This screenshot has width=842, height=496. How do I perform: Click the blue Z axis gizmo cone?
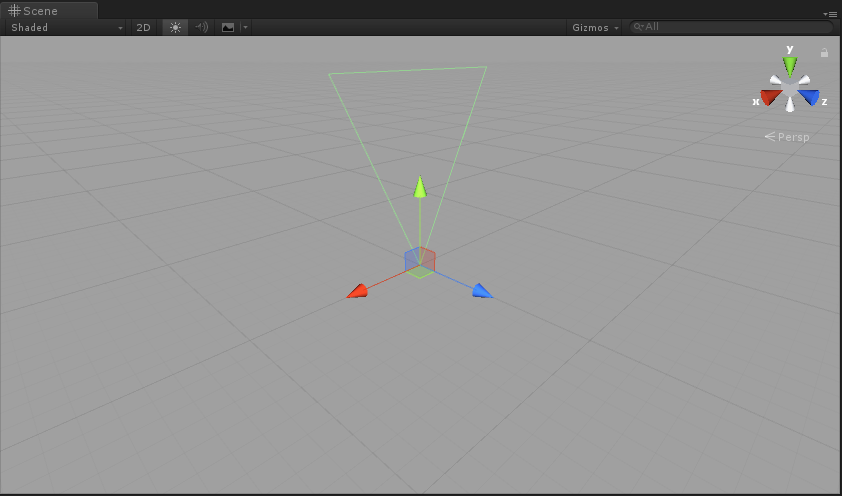(809, 97)
